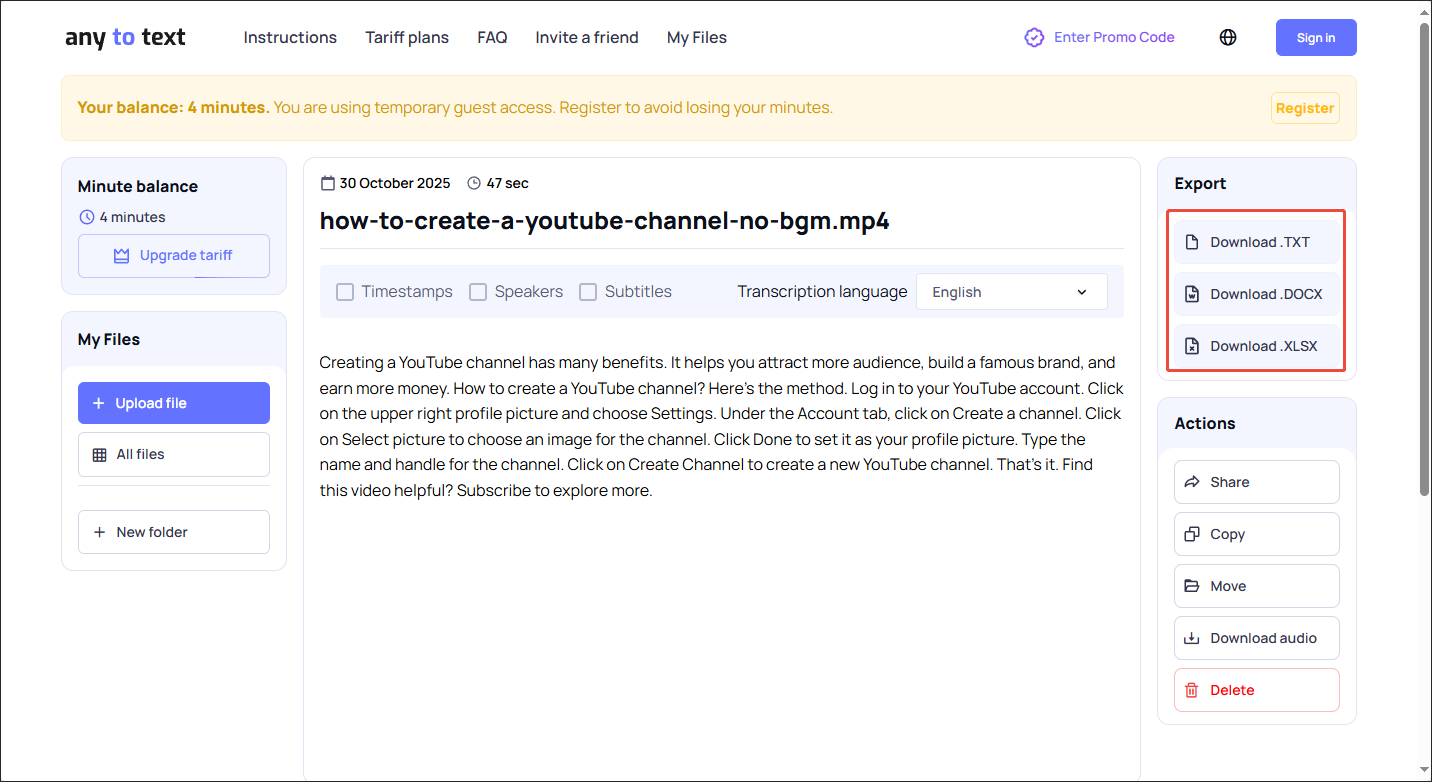Click the globe language icon
This screenshot has width=1432, height=782.
[1228, 37]
